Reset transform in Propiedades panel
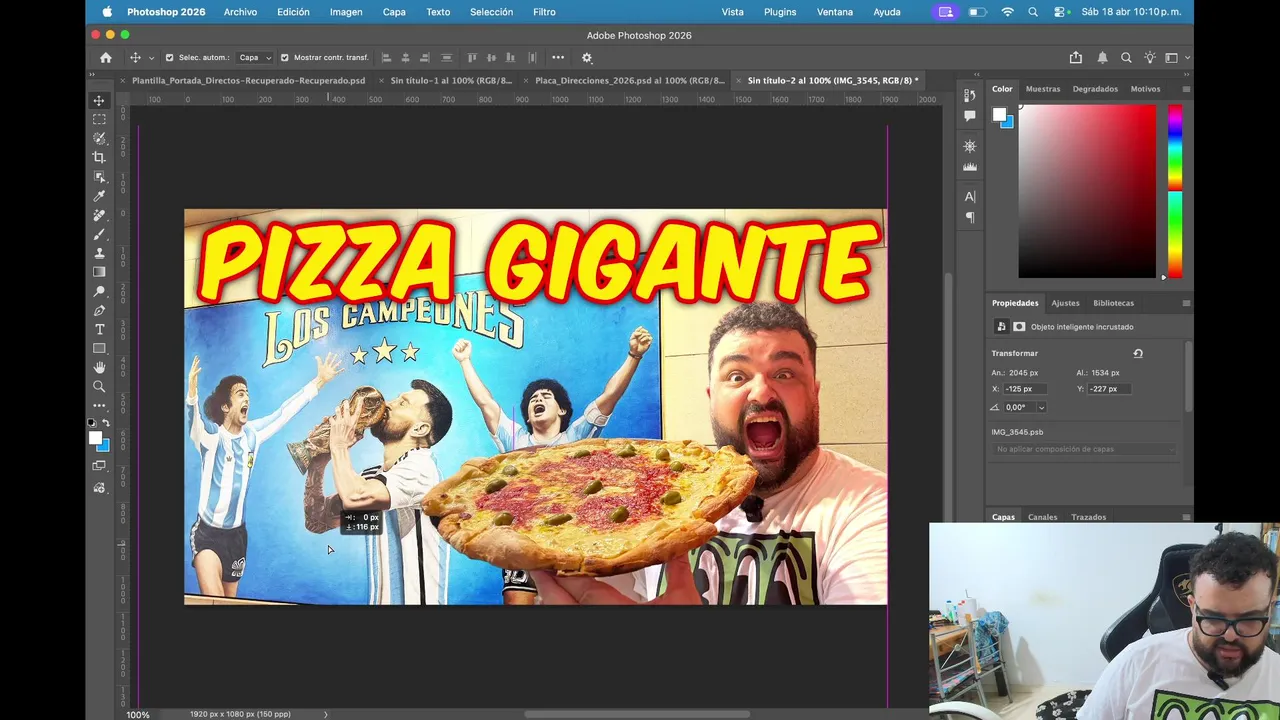 (1138, 353)
